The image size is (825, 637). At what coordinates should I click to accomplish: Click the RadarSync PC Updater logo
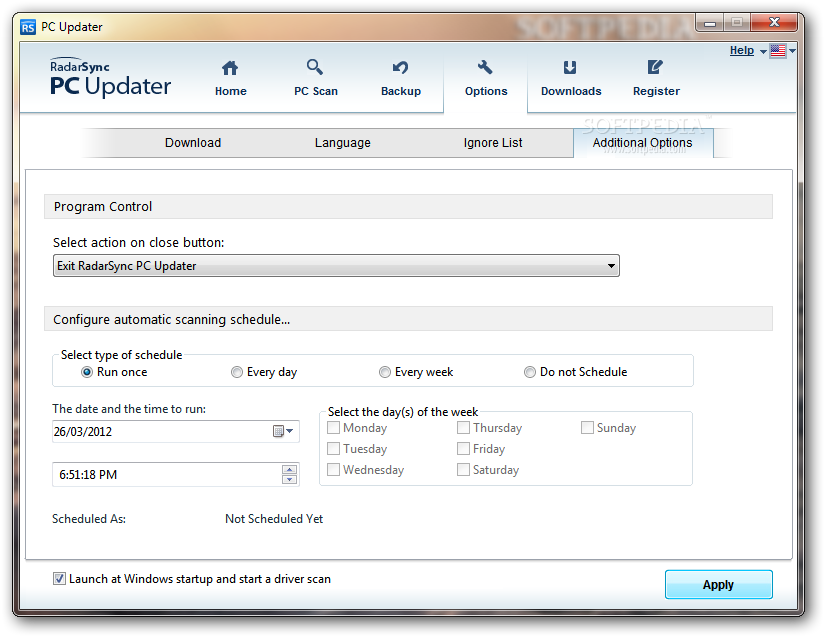click(x=110, y=77)
